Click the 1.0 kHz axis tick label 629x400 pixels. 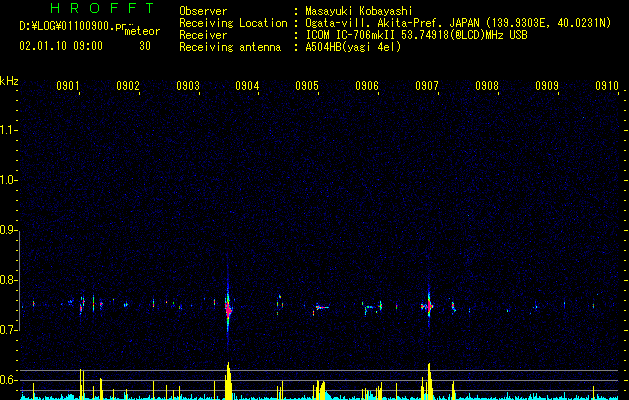click(x=8, y=180)
